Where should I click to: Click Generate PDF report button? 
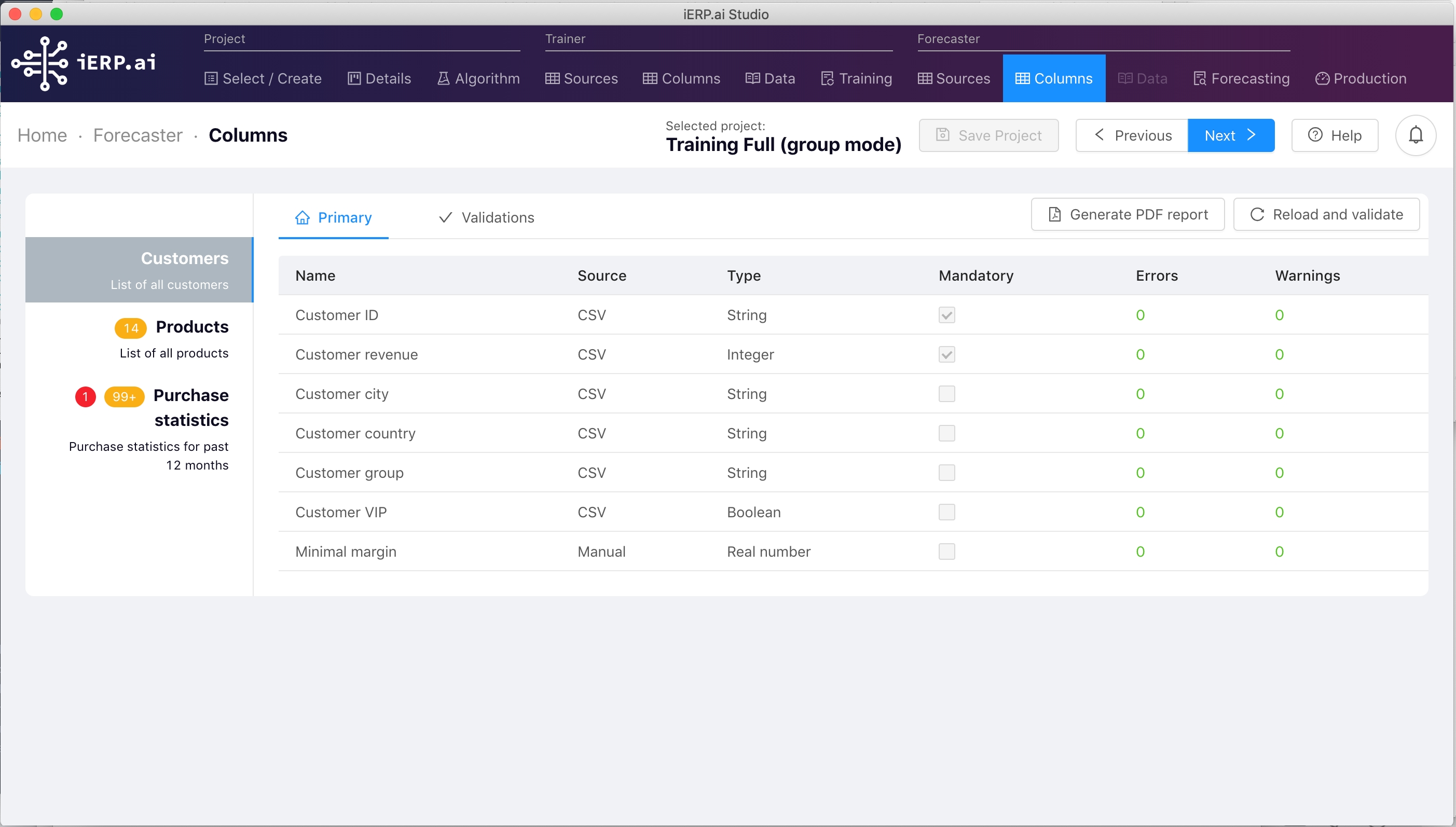pyautogui.click(x=1127, y=214)
